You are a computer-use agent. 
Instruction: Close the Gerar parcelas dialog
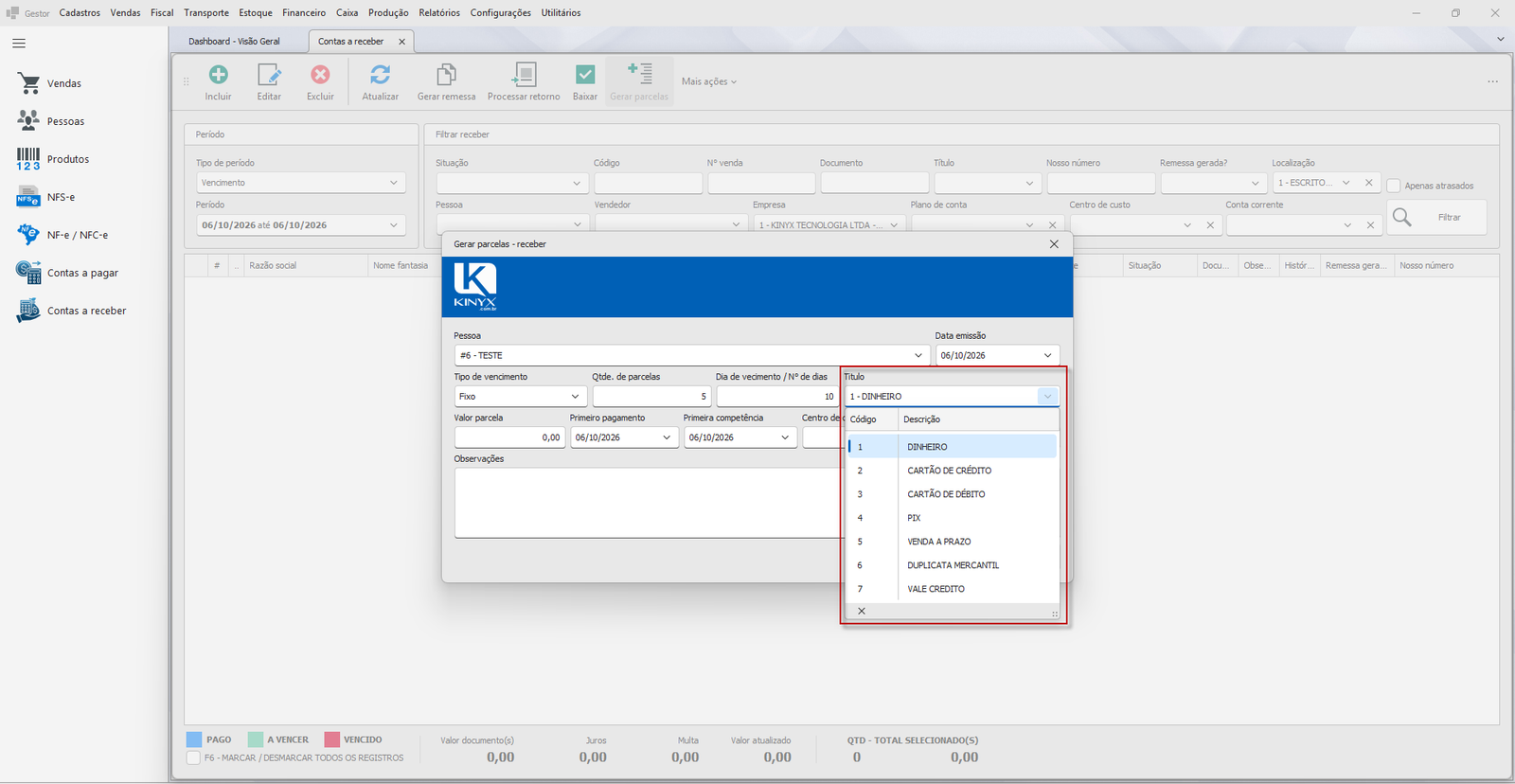click(x=1054, y=244)
